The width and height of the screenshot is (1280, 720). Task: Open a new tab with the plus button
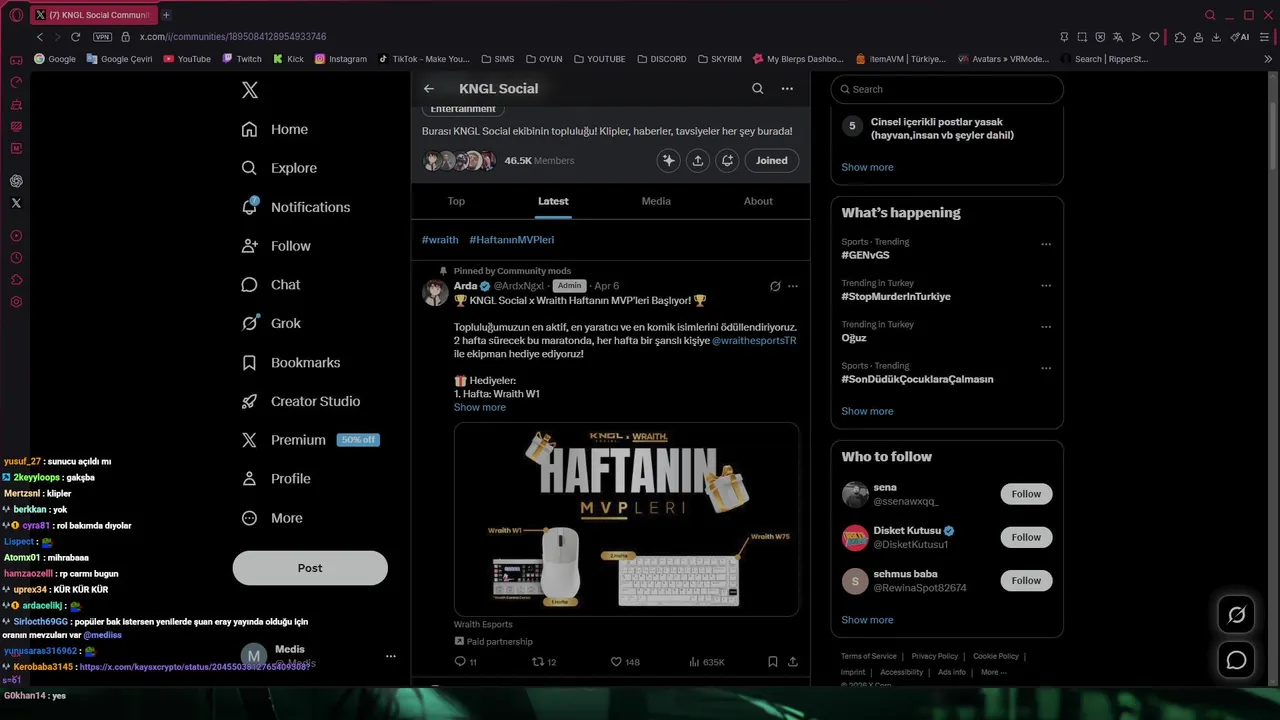[166, 15]
